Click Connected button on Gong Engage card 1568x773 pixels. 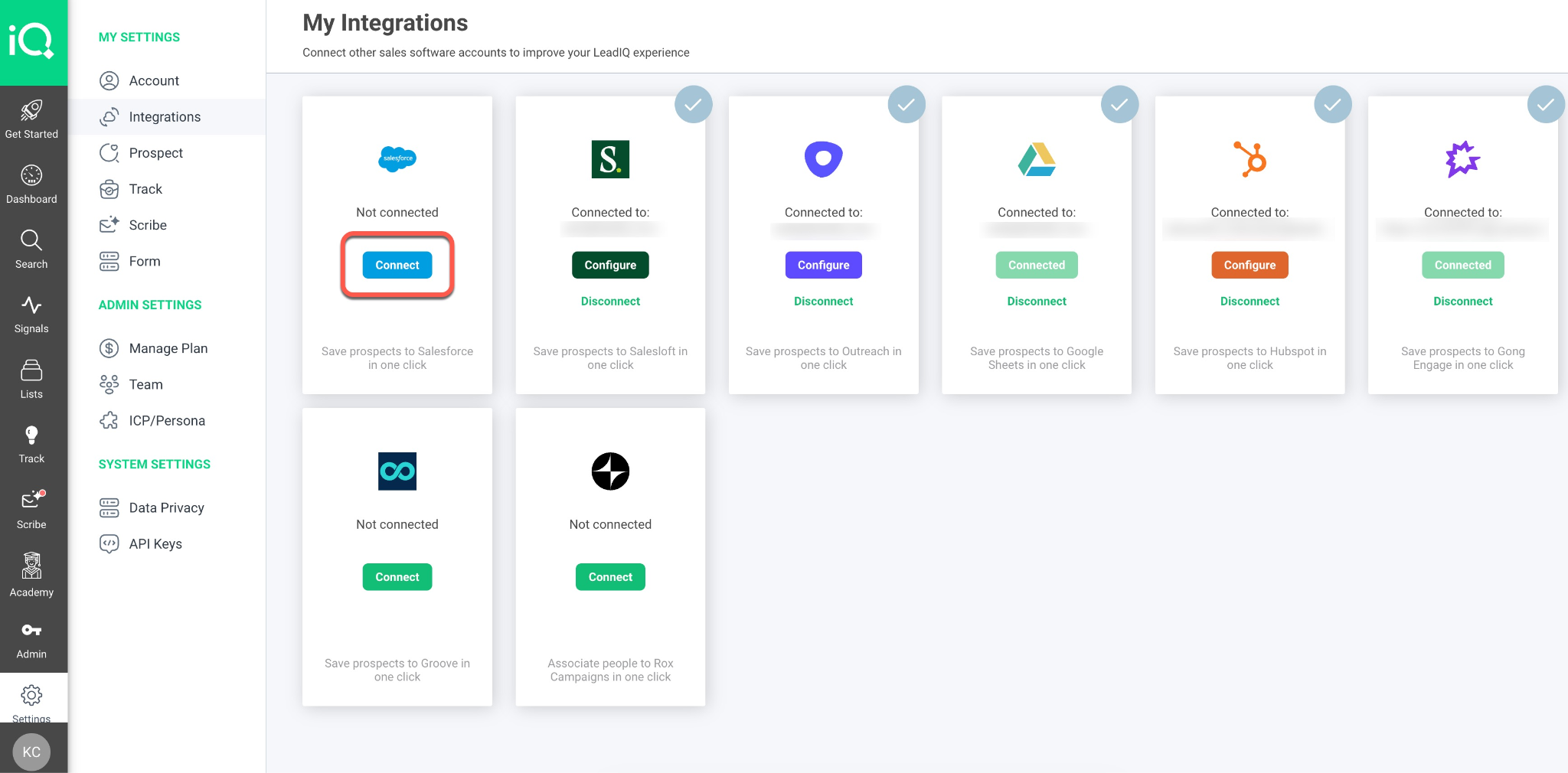pos(1463,265)
